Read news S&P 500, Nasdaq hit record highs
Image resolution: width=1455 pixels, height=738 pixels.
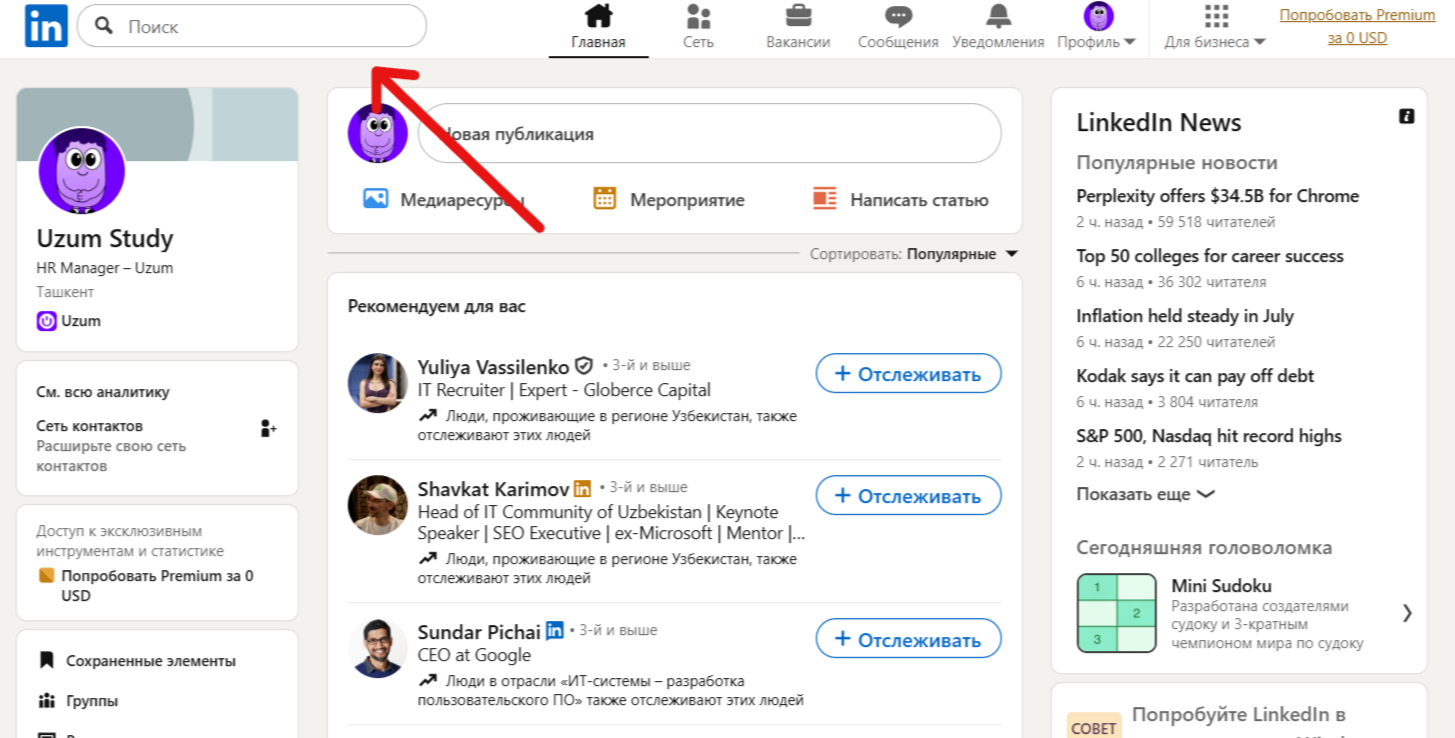[1209, 436]
